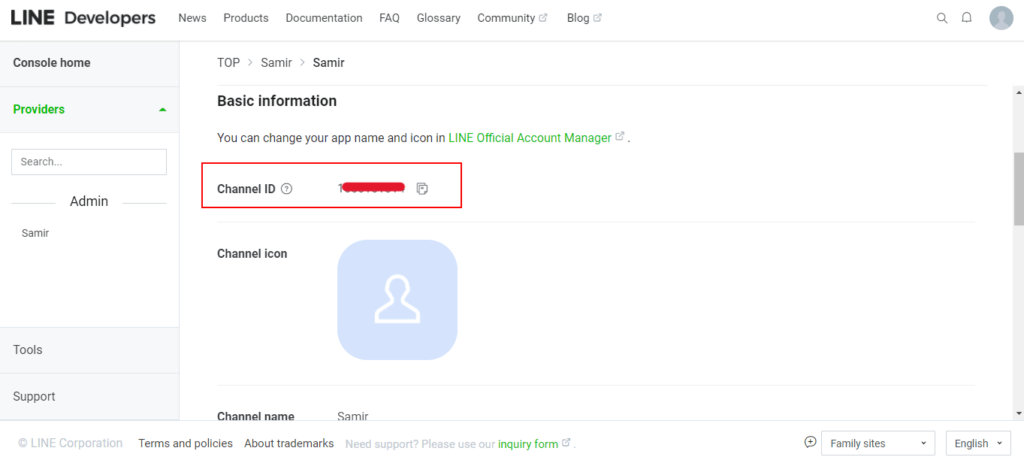The height and width of the screenshot is (460, 1024).
Task: Click the first Samir breadcrumb link
Action: point(276,63)
